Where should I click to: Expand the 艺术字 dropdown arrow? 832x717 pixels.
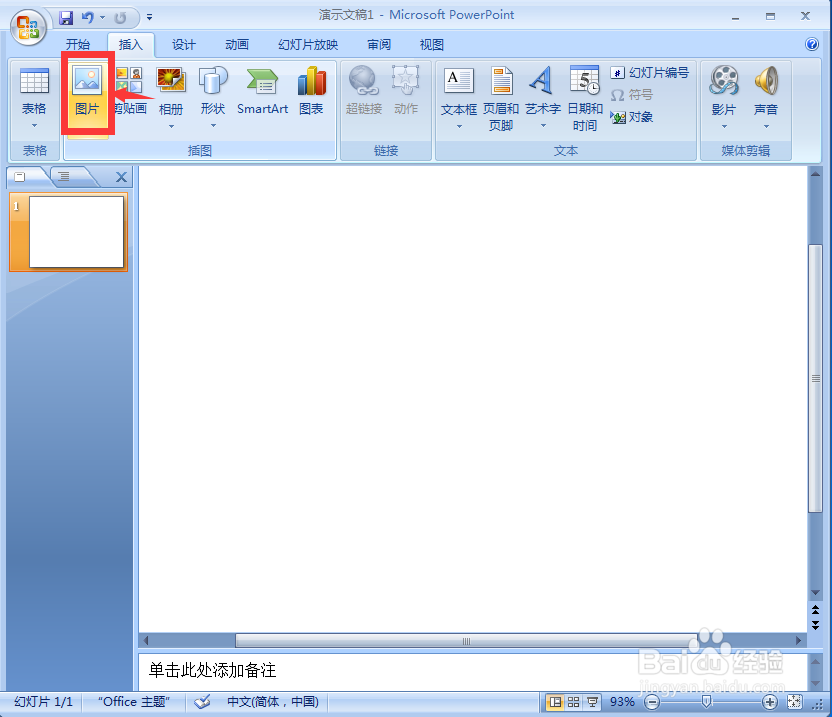point(543,126)
